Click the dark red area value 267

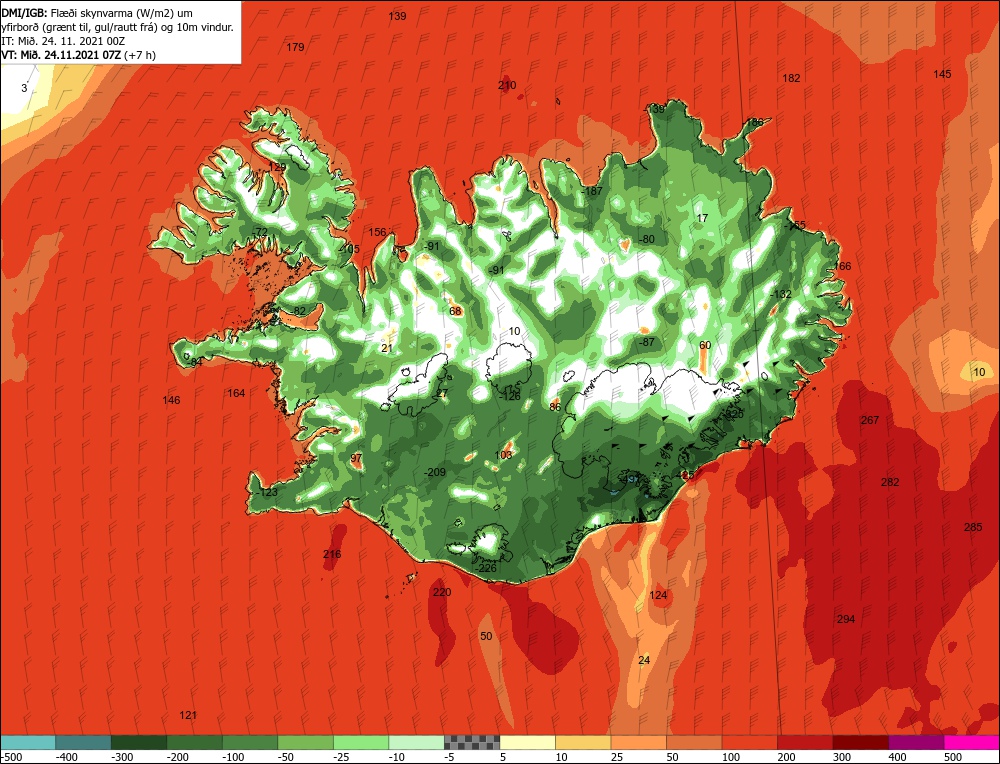tap(870, 420)
